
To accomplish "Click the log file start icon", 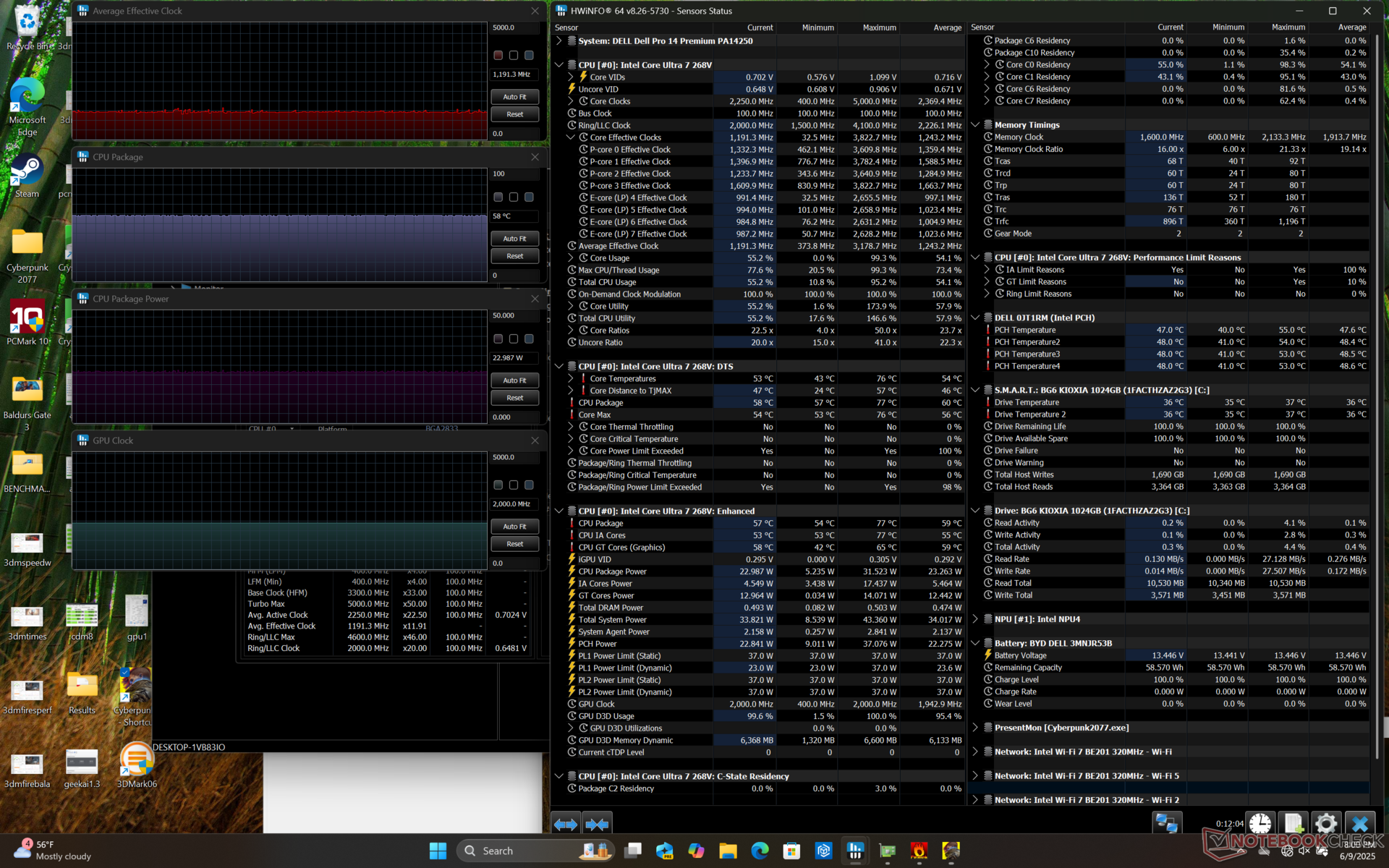I will tap(1293, 824).
